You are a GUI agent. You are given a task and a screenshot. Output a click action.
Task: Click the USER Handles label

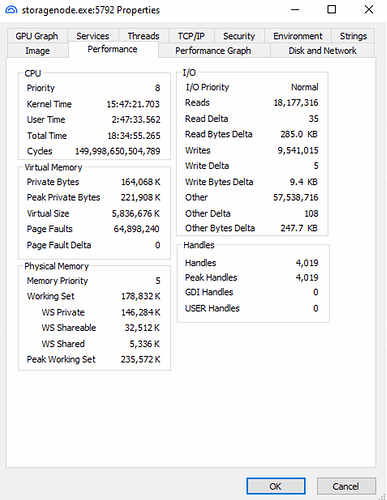coord(212,308)
